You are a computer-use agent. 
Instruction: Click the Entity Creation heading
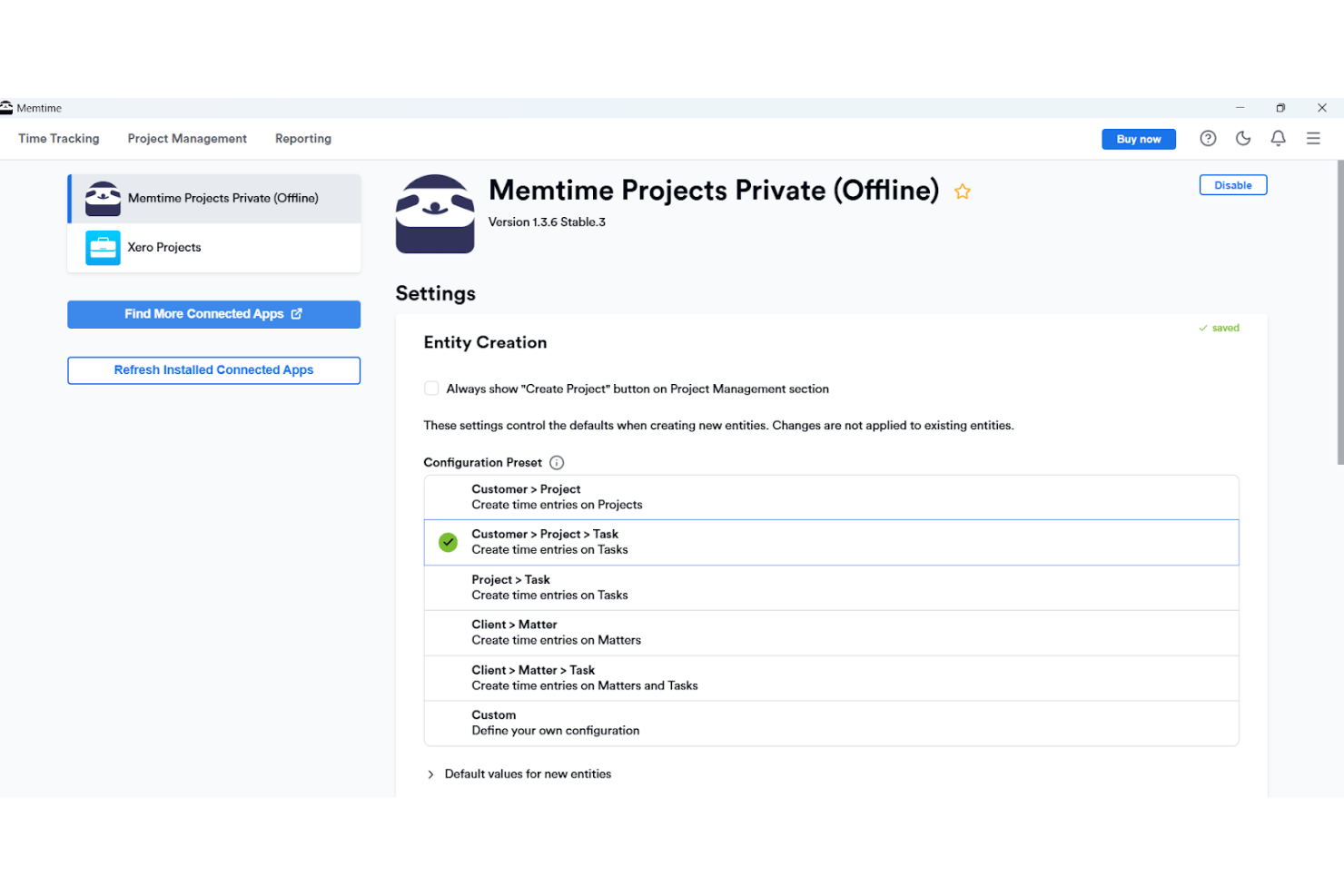click(x=485, y=342)
